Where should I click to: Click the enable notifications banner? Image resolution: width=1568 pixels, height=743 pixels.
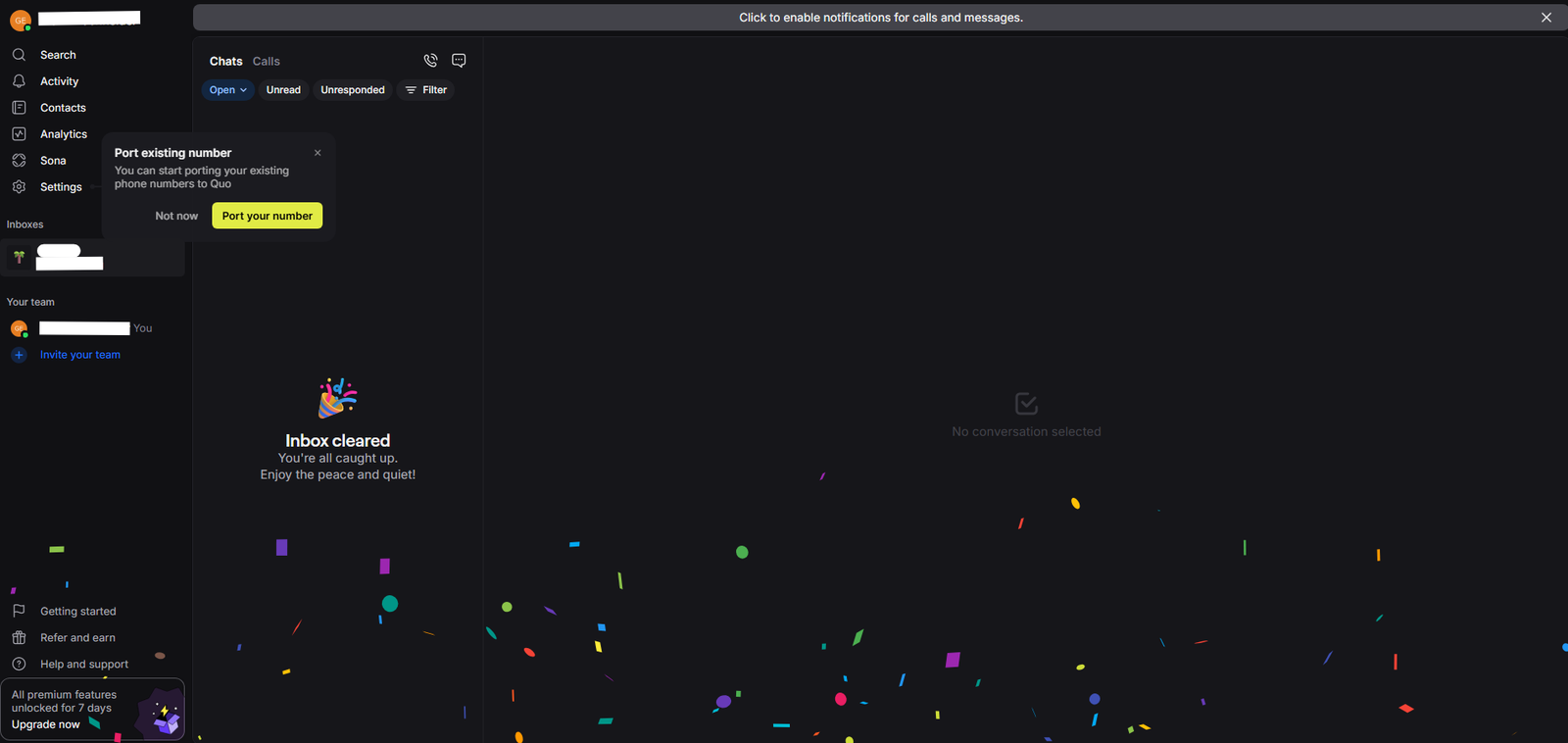(880, 18)
